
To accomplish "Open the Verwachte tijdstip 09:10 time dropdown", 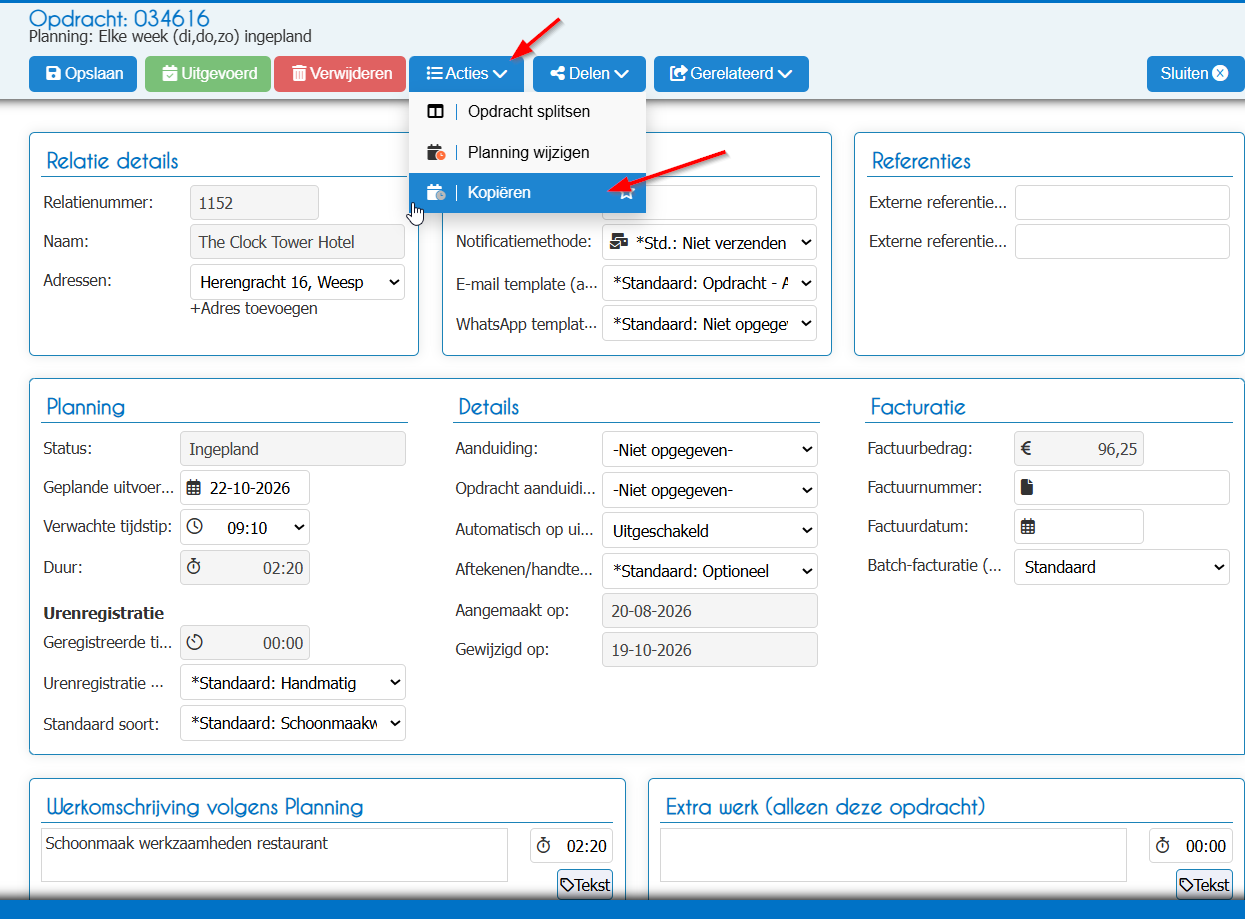I will [x=245, y=527].
